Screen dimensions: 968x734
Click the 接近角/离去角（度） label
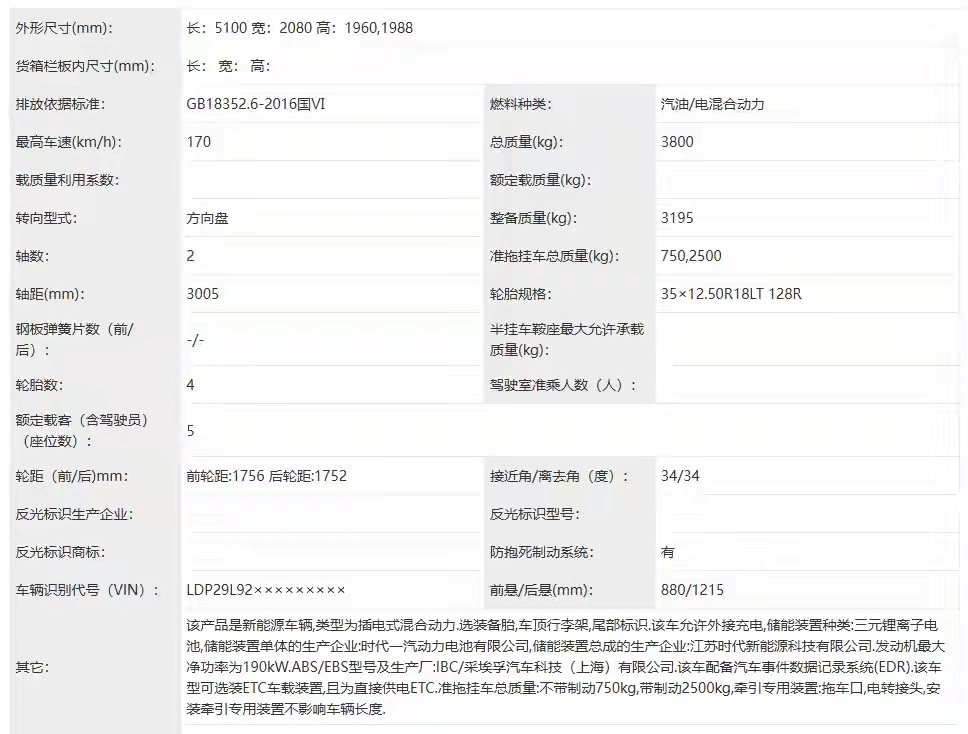559,476
